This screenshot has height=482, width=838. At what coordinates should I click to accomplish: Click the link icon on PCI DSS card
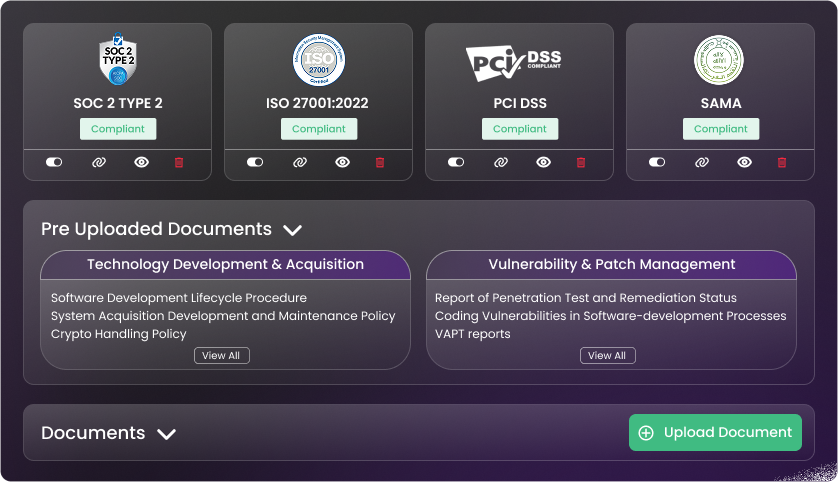pos(500,162)
